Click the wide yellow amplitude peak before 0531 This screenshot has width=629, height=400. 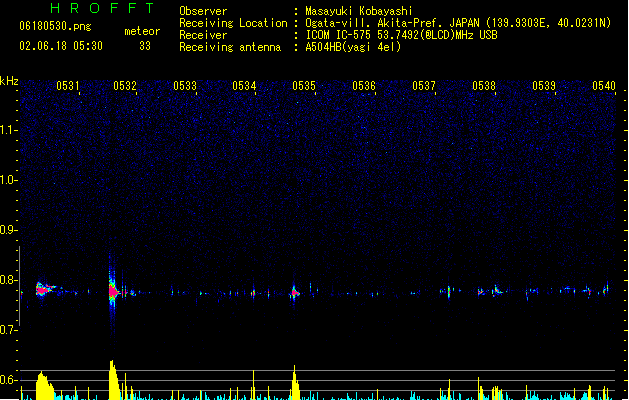(45, 386)
